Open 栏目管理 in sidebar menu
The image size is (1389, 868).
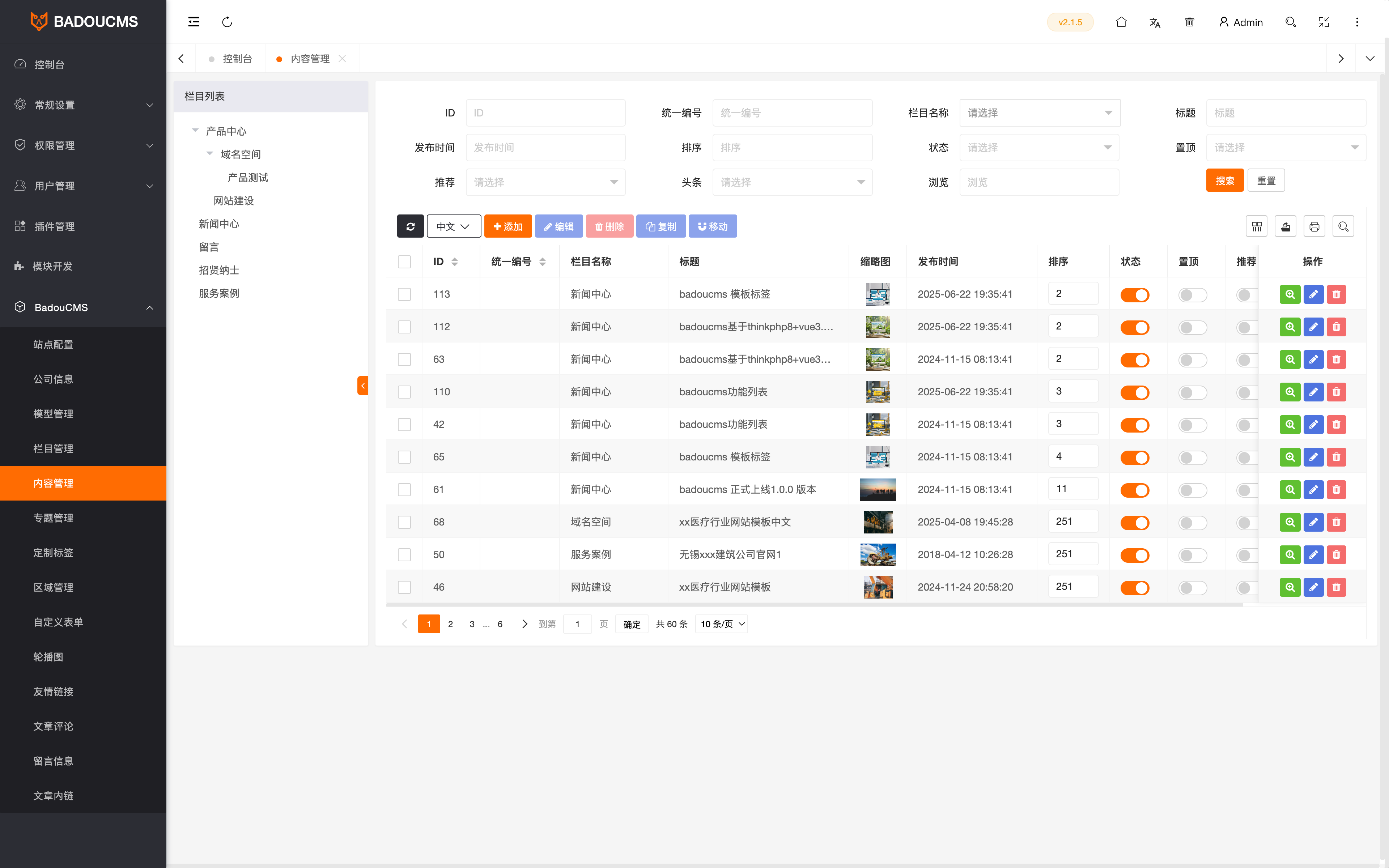coord(54,448)
